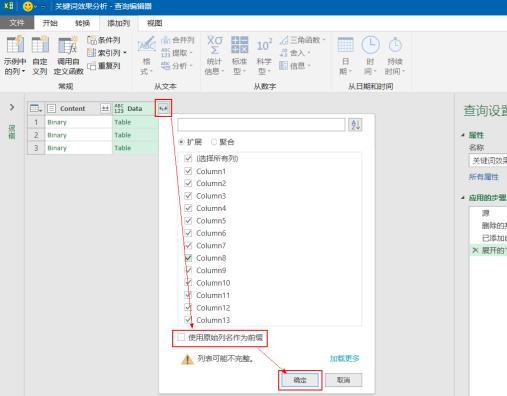Select the Expand (扩展) radio option
Screen dimensions: 507x396
(181, 142)
